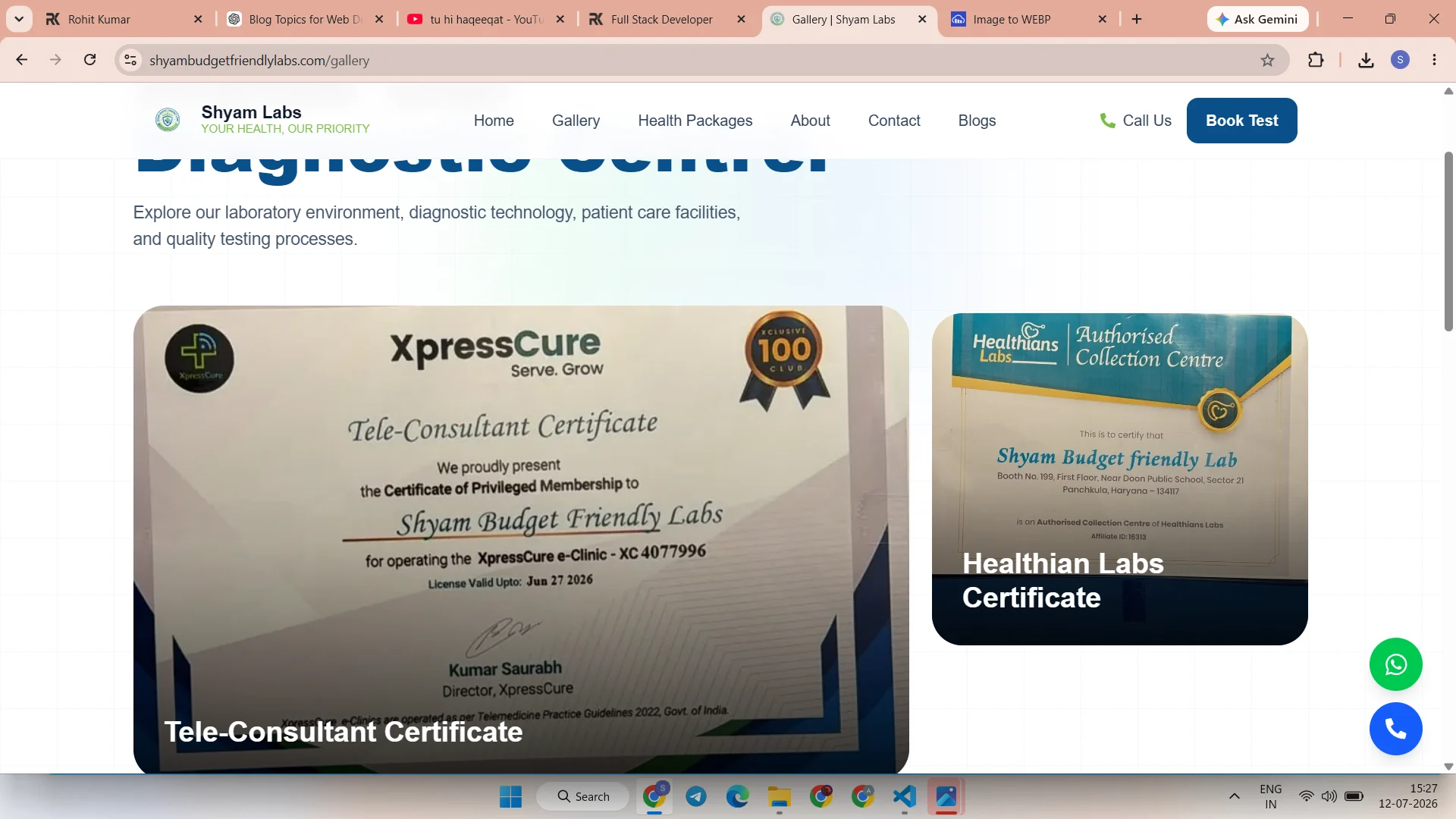Close the YouTube tab
This screenshot has width=1456, height=819.
click(560, 19)
